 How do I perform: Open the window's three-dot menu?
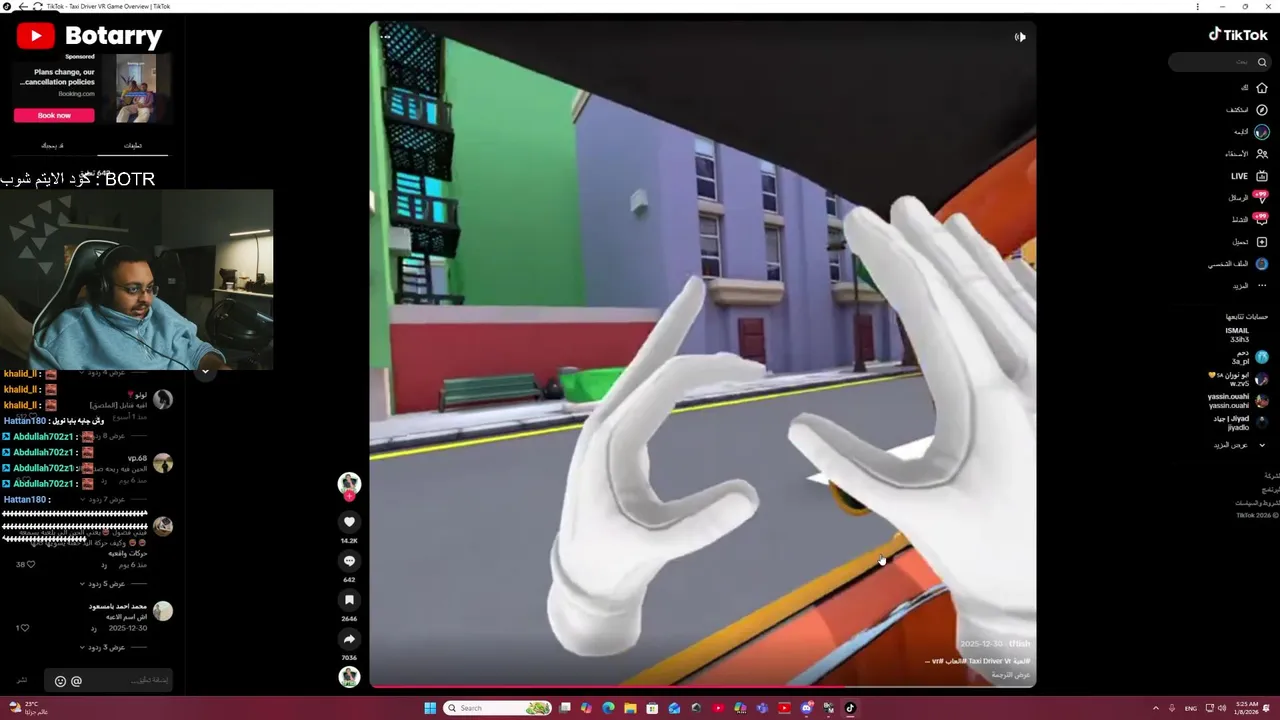click(1197, 6)
